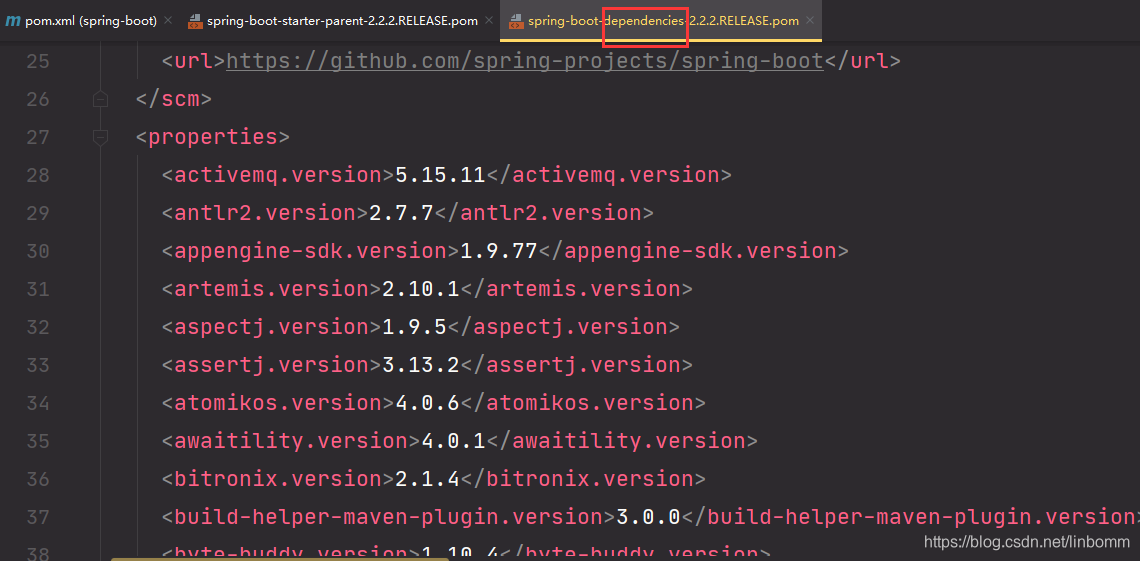Viewport: 1140px width, 561px height.
Task: Open the spring-boot-starter-parent-2.2.2.RELEASE.pom tab
Action: [x=342, y=21]
